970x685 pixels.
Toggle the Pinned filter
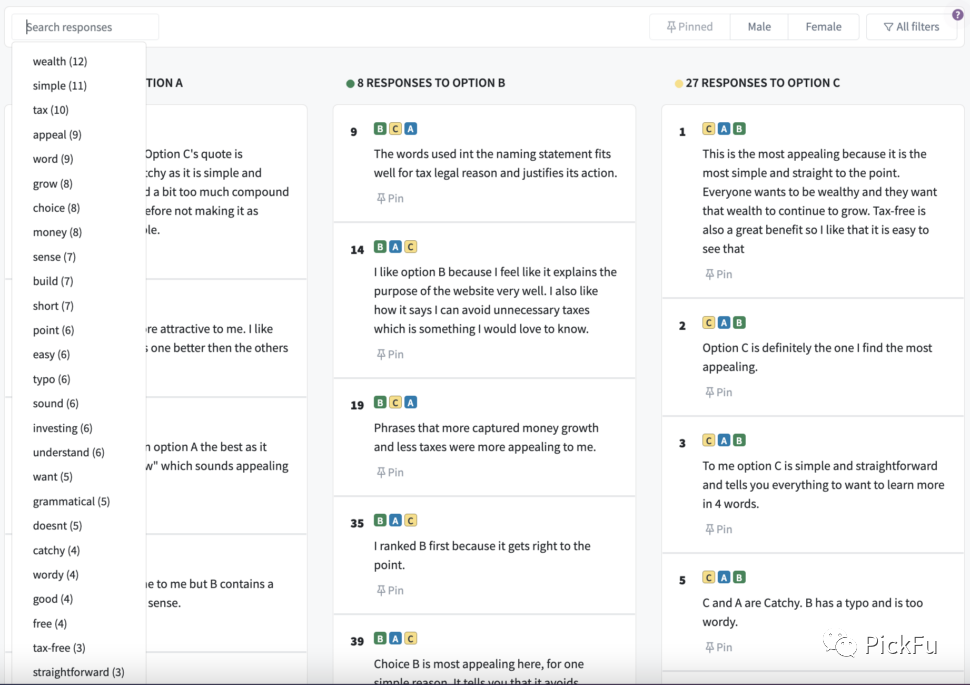click(x=690, y=27)
